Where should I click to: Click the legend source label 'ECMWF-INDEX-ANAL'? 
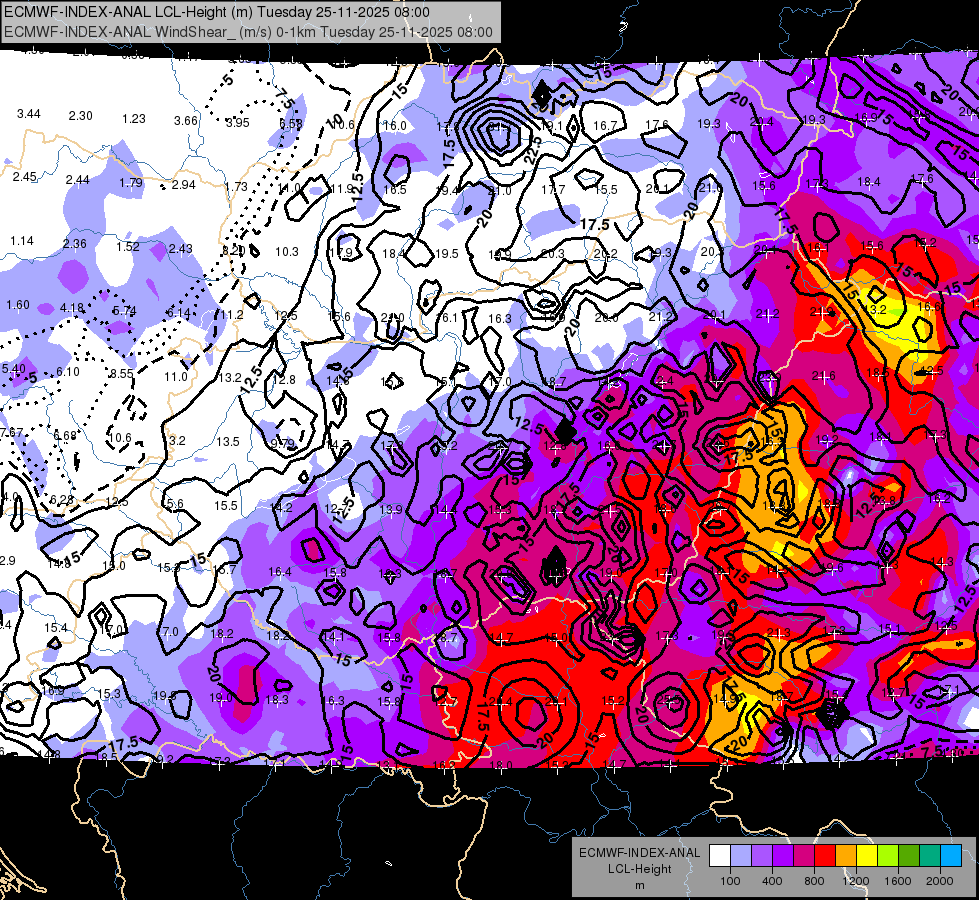[x=639, y=853]
